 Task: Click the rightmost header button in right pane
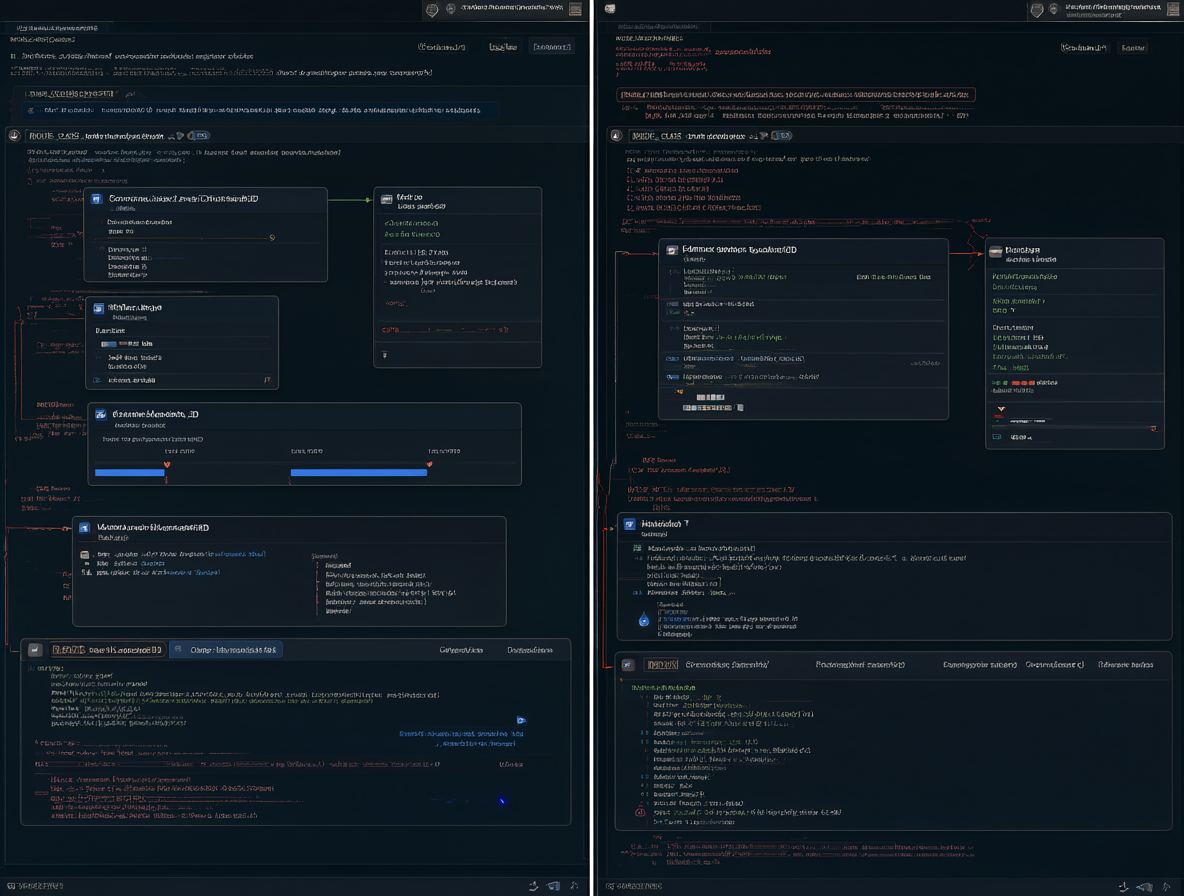coord(1133,48)
